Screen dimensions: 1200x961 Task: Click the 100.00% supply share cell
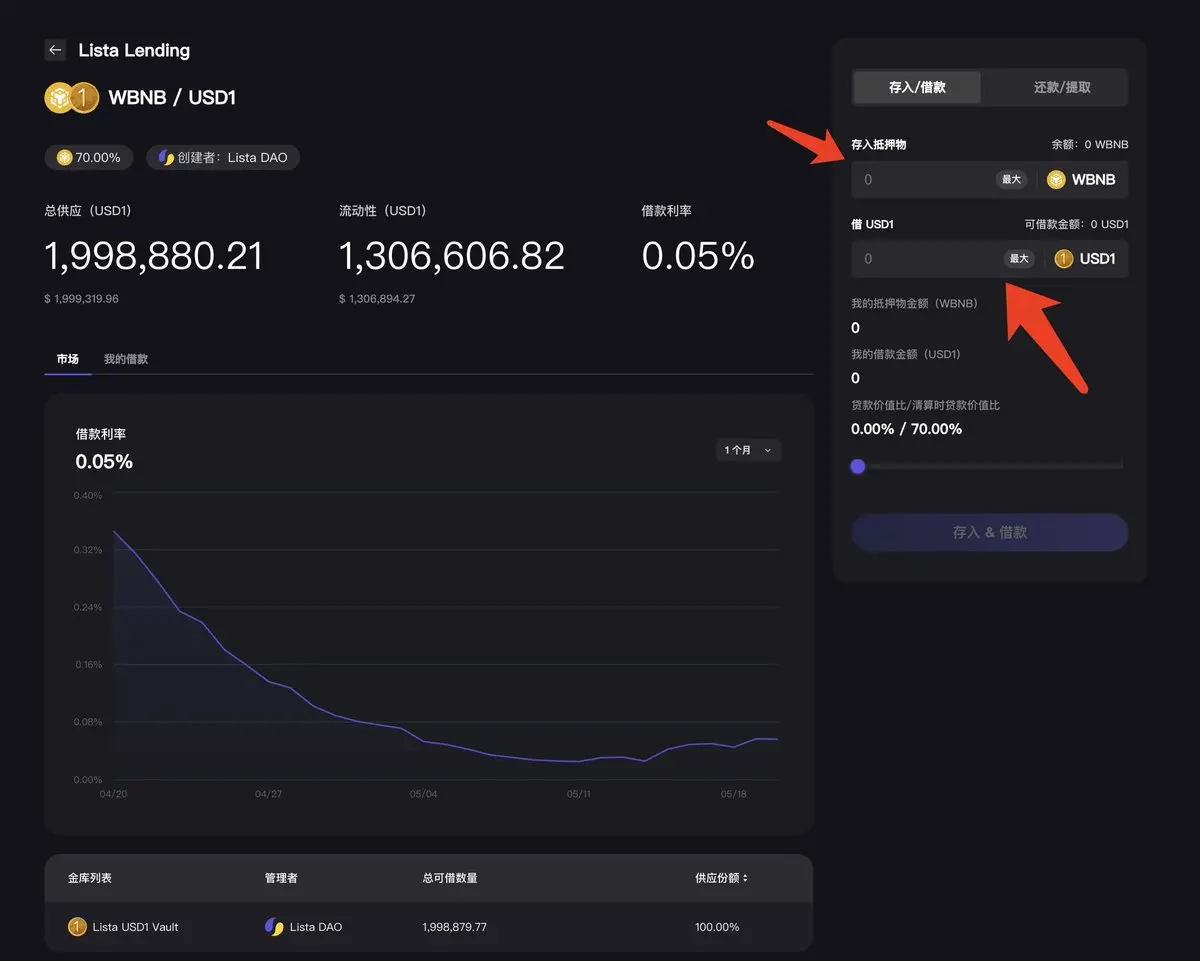(x=717, y=927)
